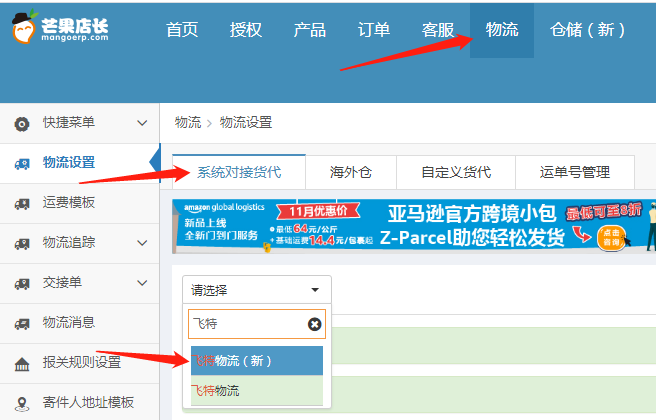Image resolution: width=656 pixels, height=420 pixels.
Task: Click the 寄件人地址模板 location pin icon
Action: point(22,404)
